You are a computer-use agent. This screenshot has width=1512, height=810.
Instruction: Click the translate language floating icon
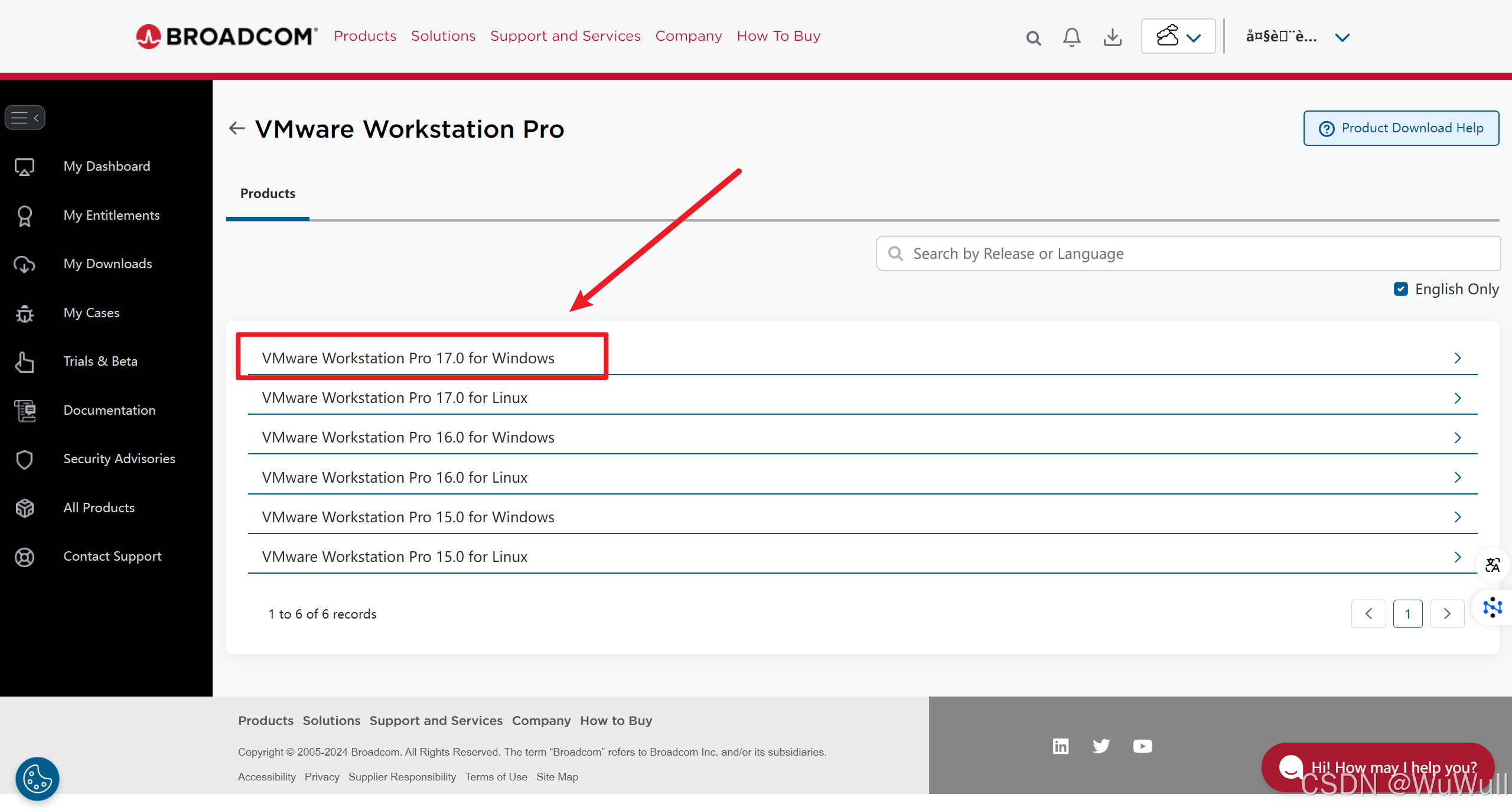point(1492,565)
